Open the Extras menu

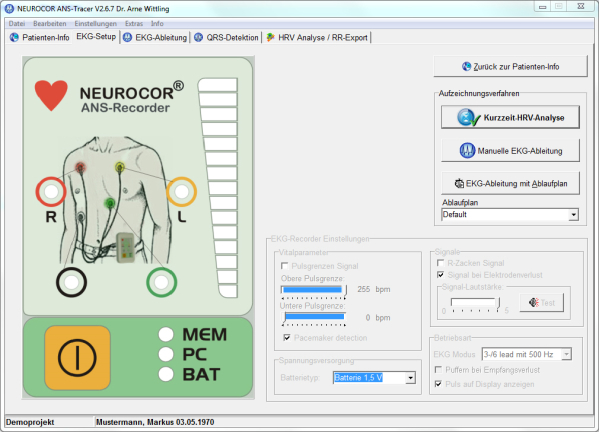(x=134, y=24)
